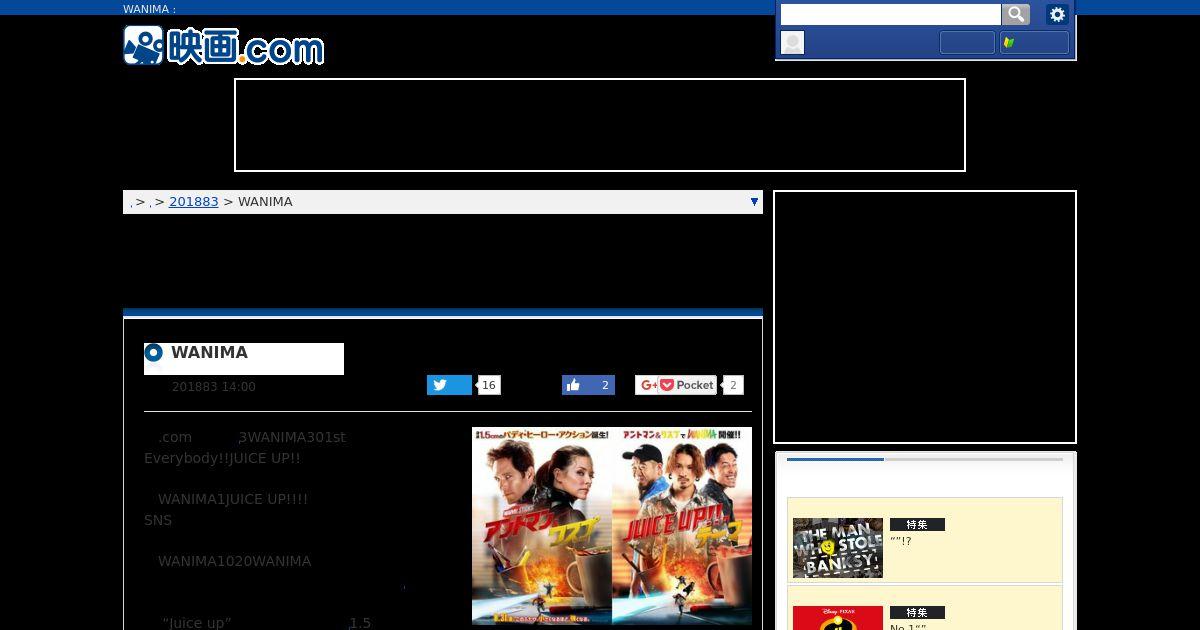This screenshot has height=630, width=1200.
Task: Expand the breadcrumb dropdown arrow
Action: (x=754, y=202)
